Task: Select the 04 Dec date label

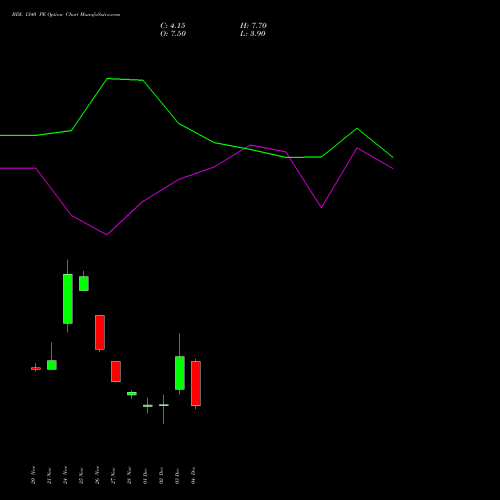Action: click(x=193, y=475)
